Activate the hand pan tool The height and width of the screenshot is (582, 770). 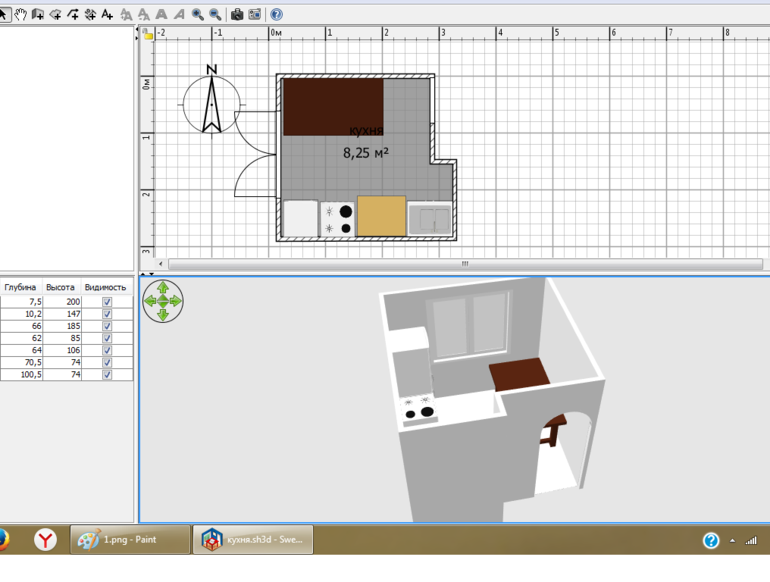click(x=21, y=14)
